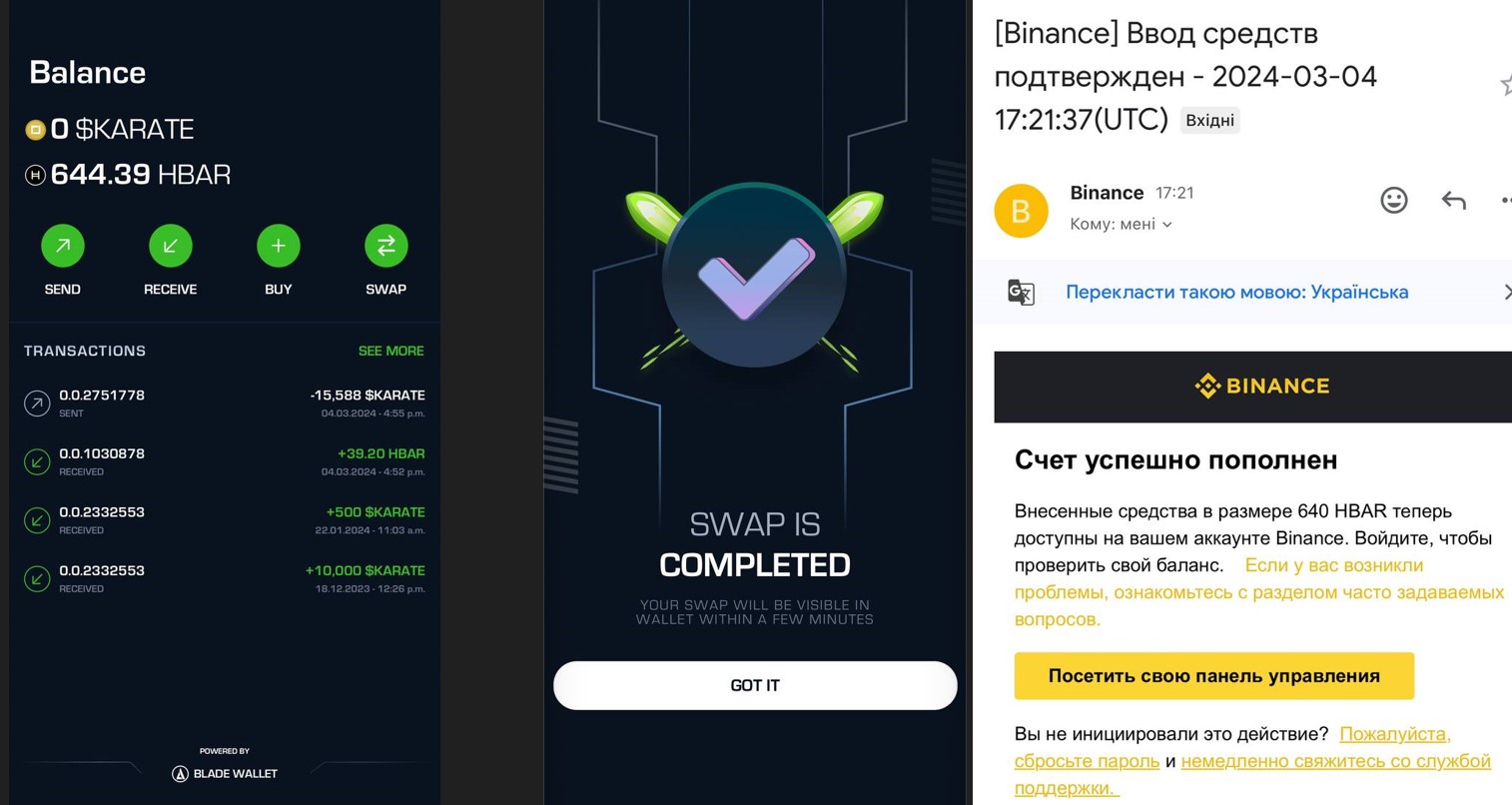1512x805 pixels.
Task: Click the Google Translate icon
Action: click(x=1021, y=292)
